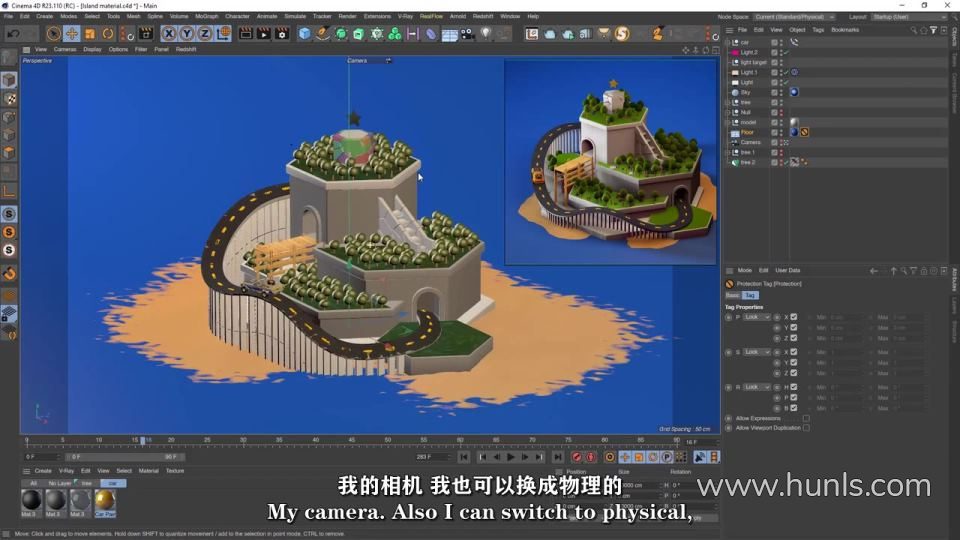Add a Cube primitive

click(x=304, y=34)
